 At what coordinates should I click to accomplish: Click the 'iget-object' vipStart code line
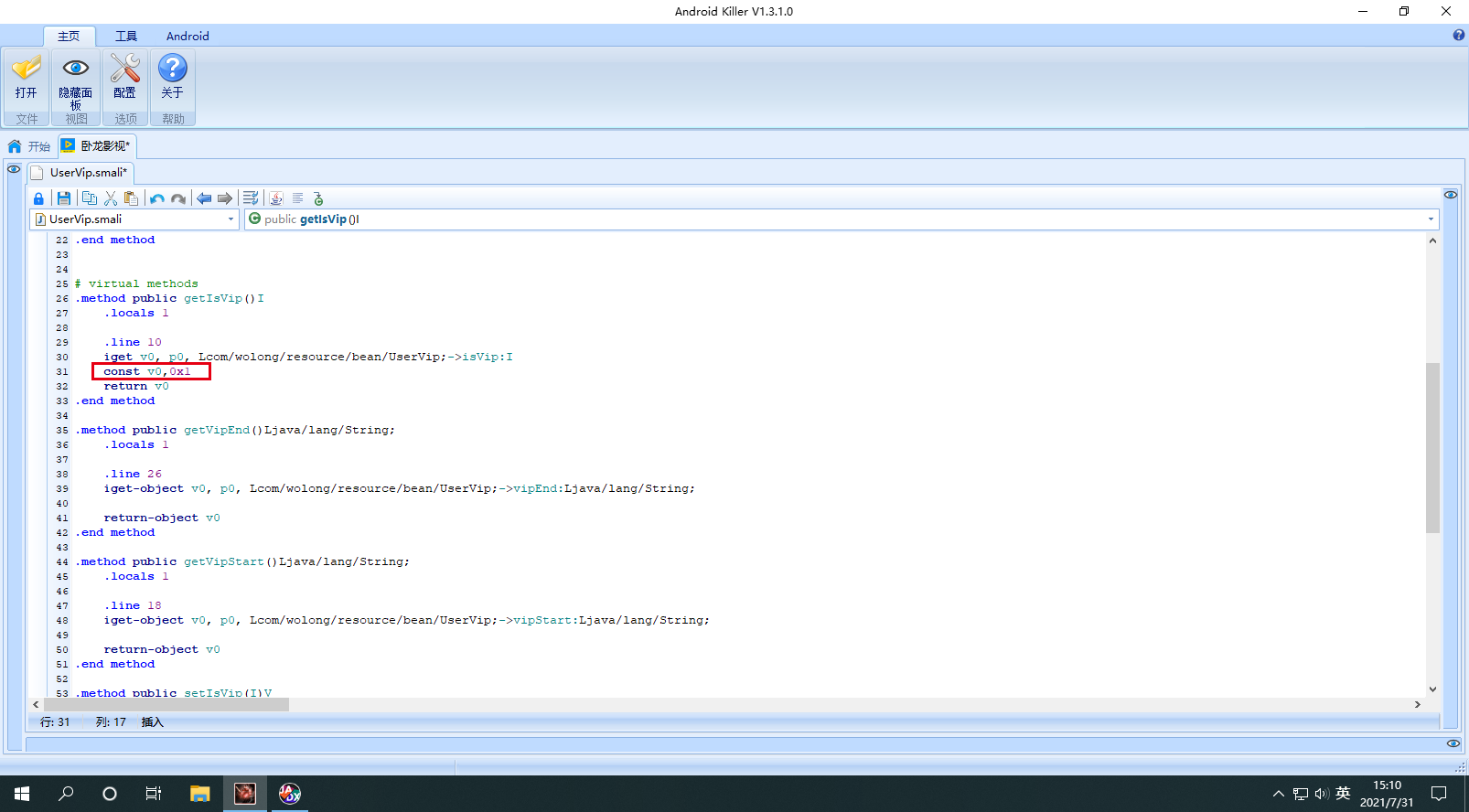pyautogui.click(x=407, y=620)
